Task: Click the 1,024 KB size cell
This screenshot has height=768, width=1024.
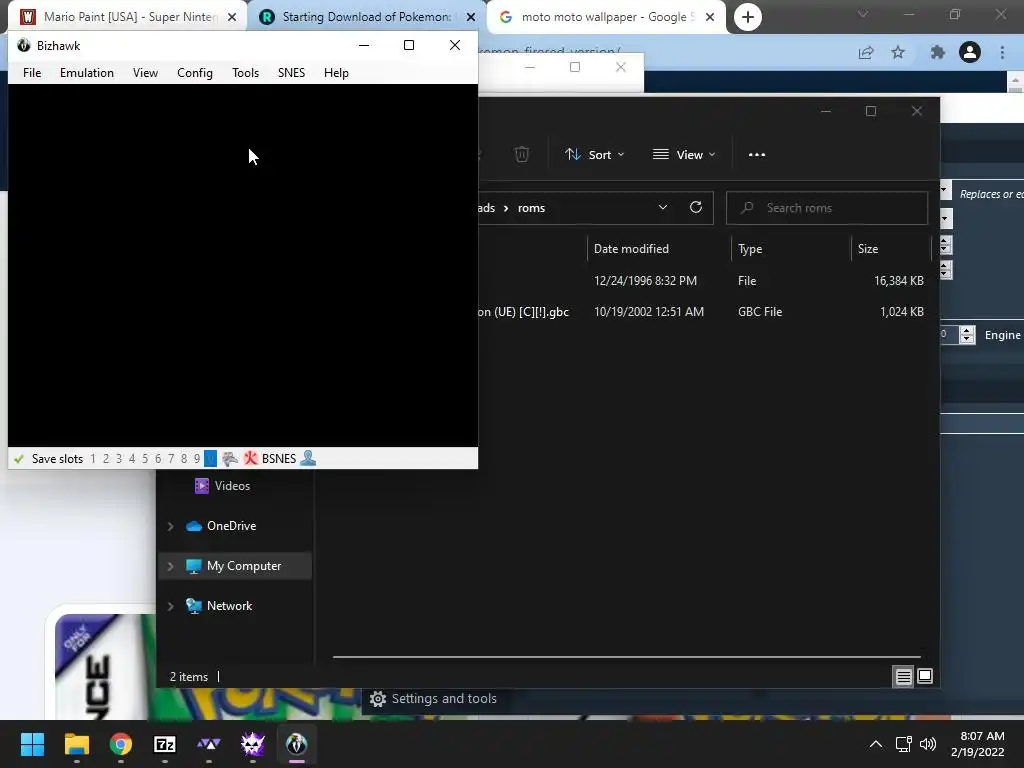Action: tap(902, 312)
